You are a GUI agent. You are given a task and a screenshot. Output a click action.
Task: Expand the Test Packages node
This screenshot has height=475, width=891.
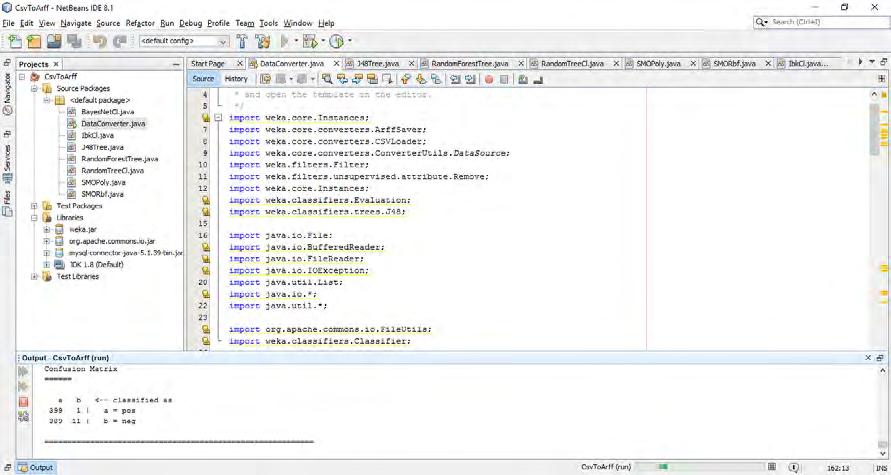(x=34, y=206)
